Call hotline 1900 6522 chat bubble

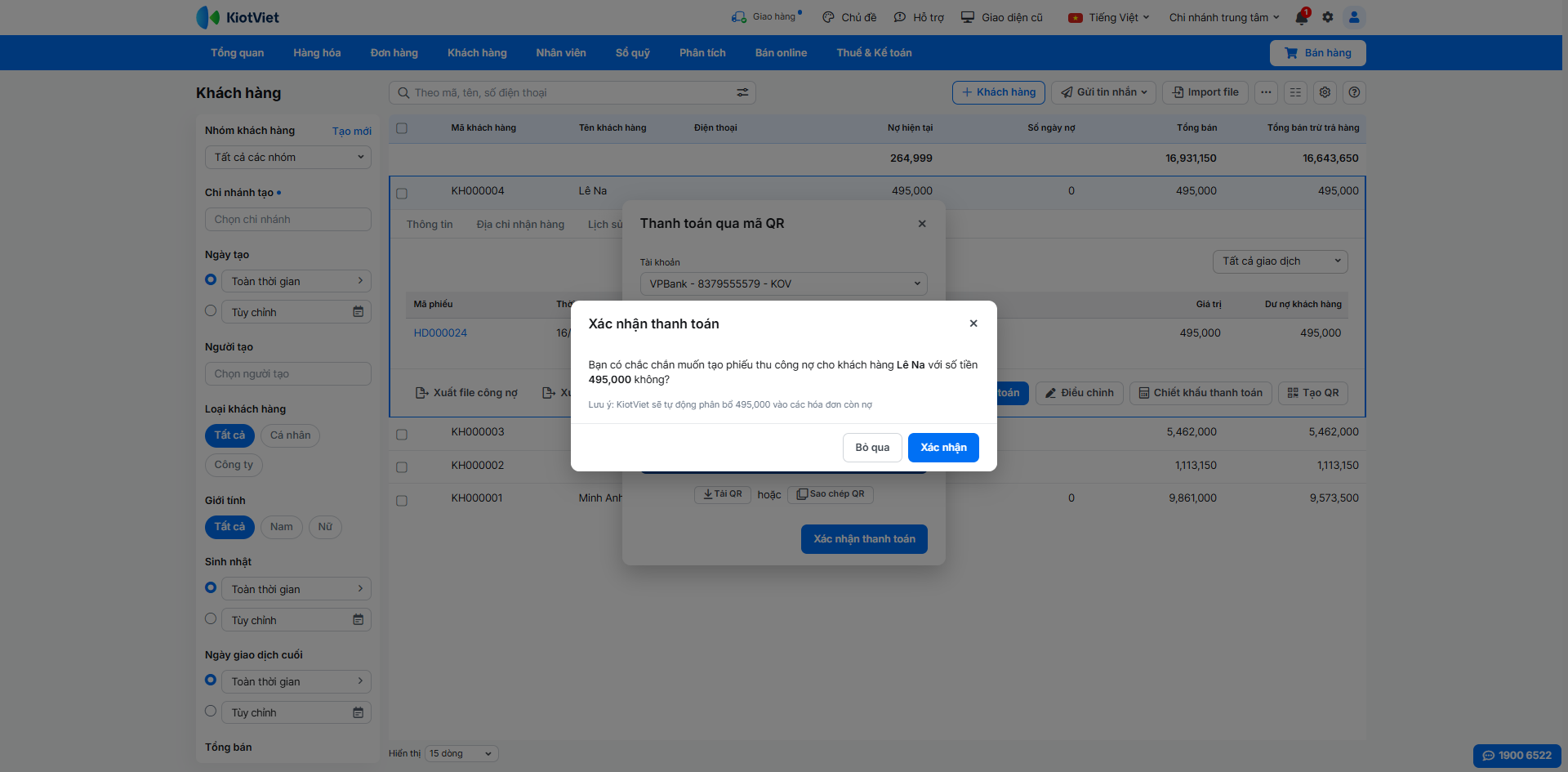1517,756
